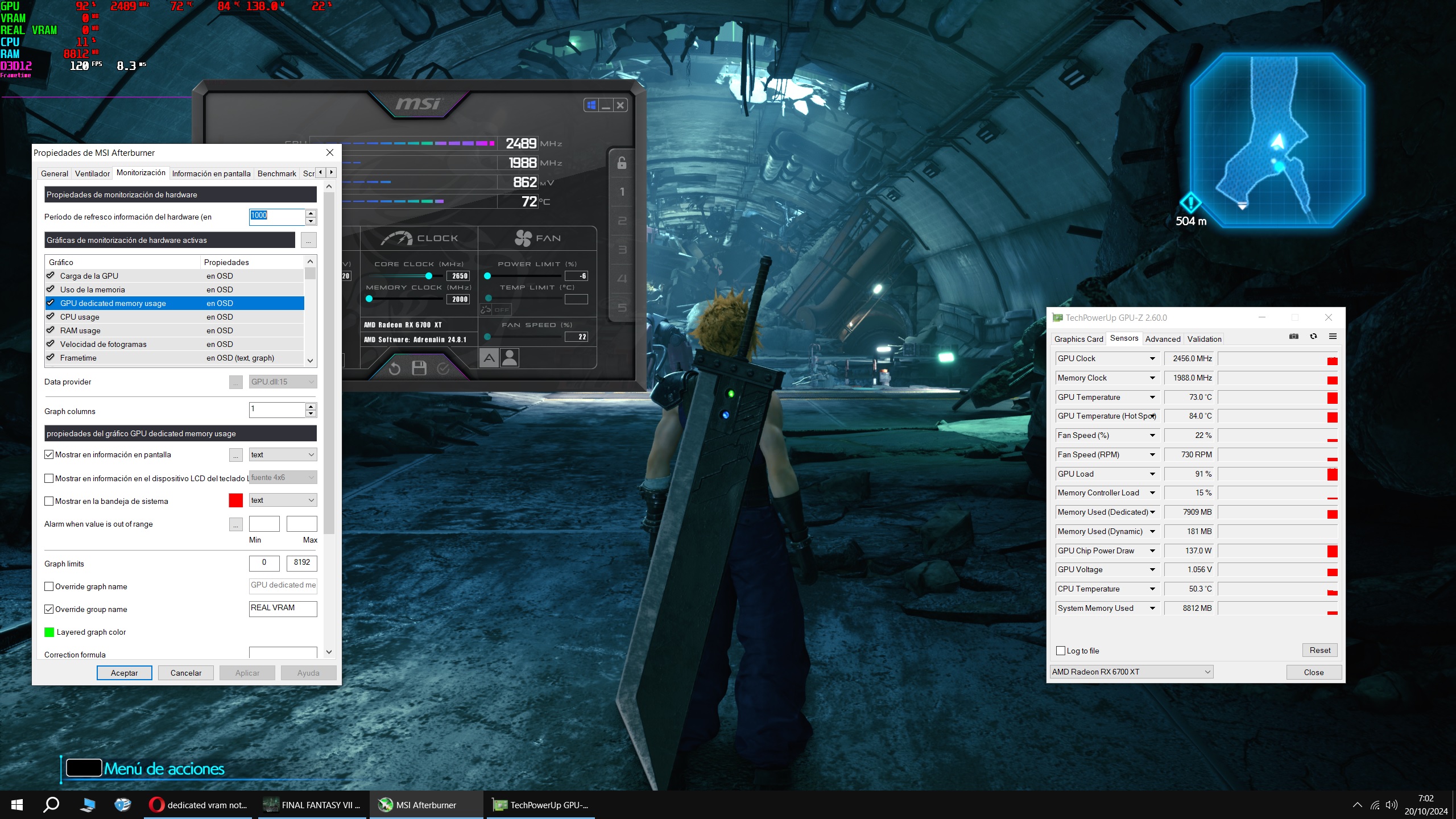
Task: Click the green Layered graph color swatch
Action: pyautogui.click(x=49, y=632)
